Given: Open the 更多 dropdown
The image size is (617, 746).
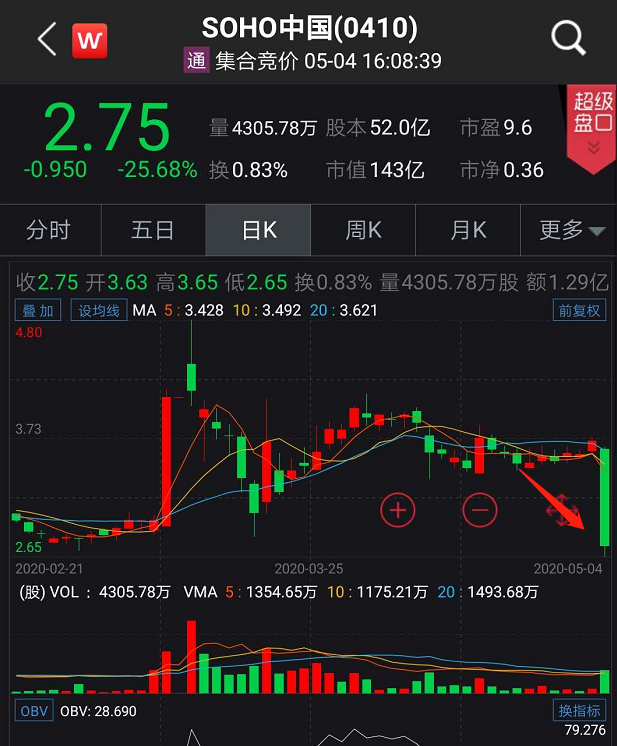Looking at the screenshot, I should coord(569,230).
